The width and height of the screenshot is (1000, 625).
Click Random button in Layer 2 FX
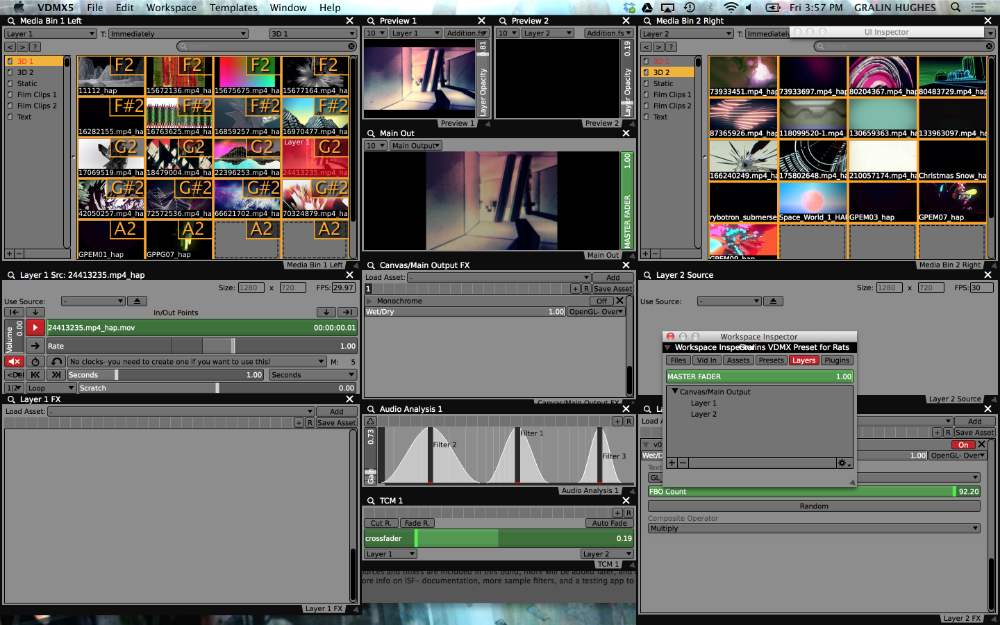[x=814, y=506]
